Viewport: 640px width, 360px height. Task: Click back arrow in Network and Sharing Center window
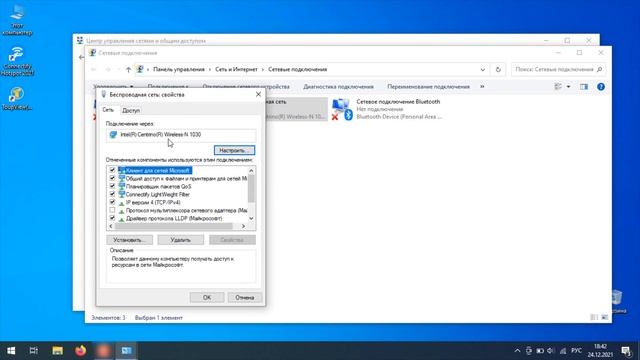click(x=81, y=57)
